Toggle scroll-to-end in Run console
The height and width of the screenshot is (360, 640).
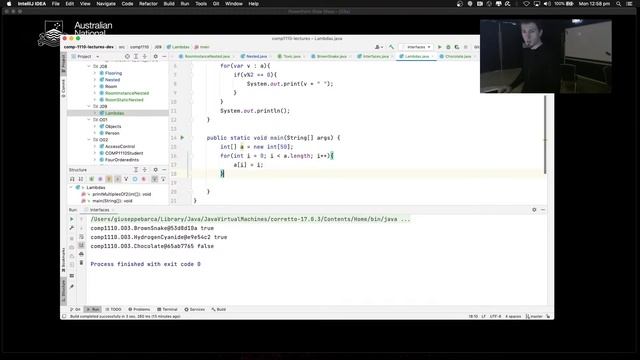[x=81, y=245]
